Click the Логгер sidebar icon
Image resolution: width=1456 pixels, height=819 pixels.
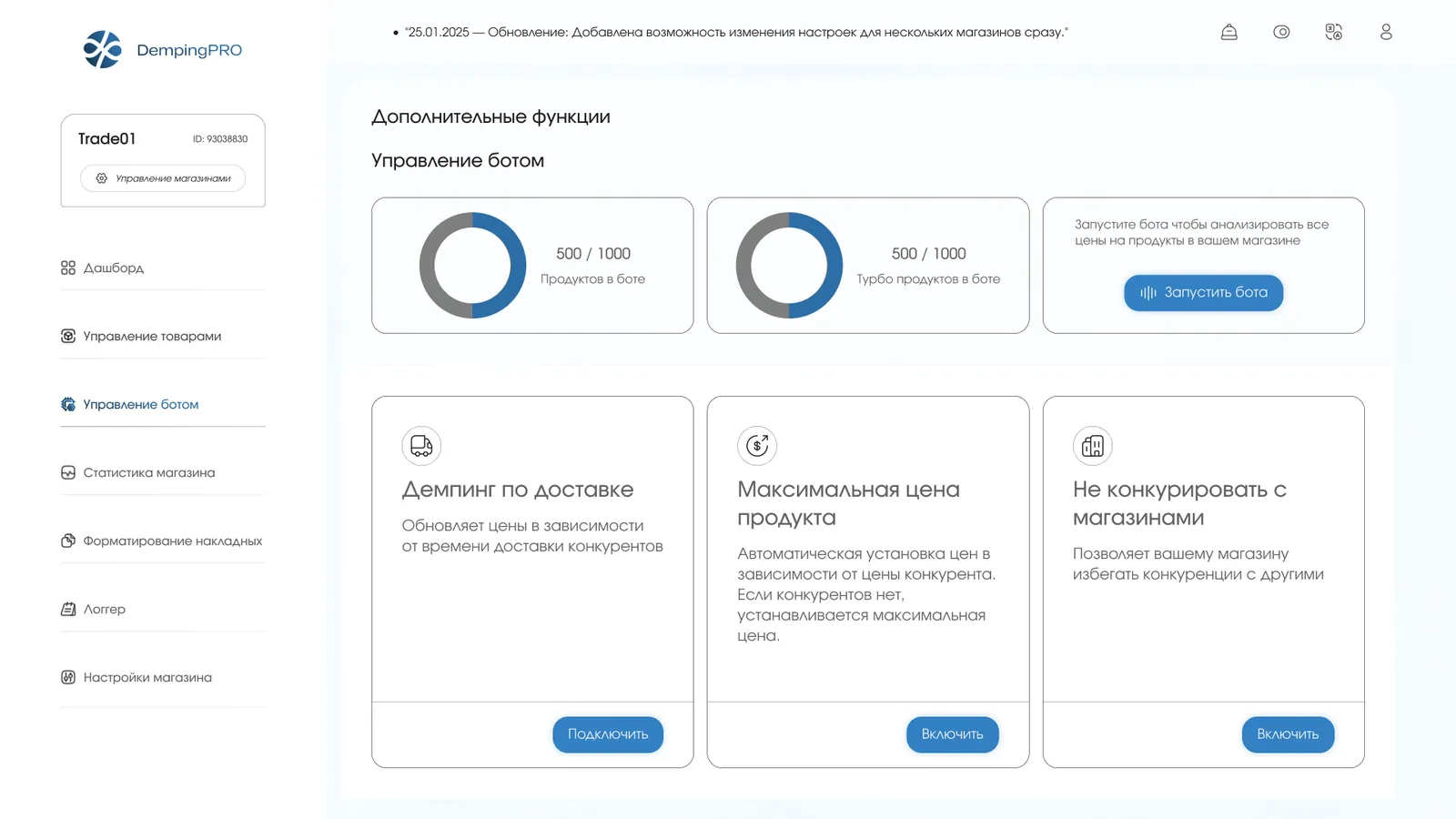tap(68, 609)
